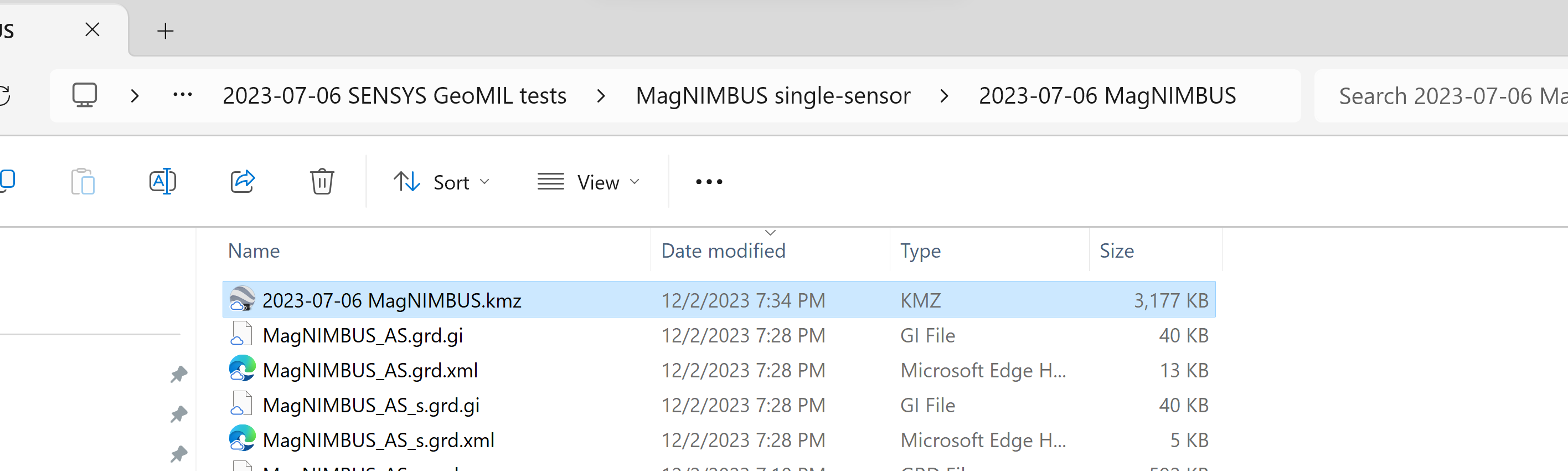Add a new tab with plus button
This screenshot has height=471, width=1568.
point(165,31)
